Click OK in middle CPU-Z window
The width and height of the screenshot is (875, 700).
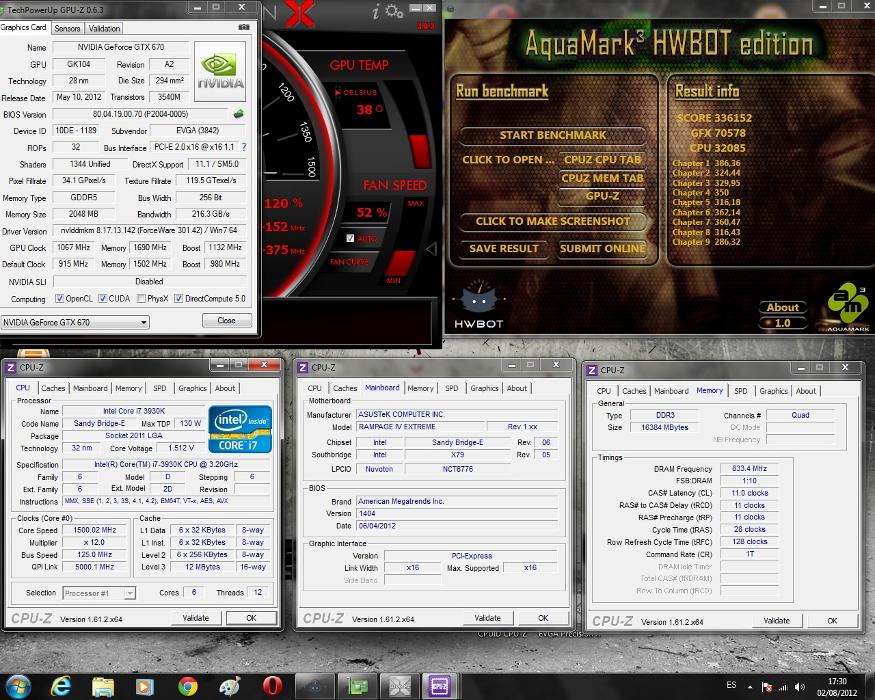(x=543, y=618)
